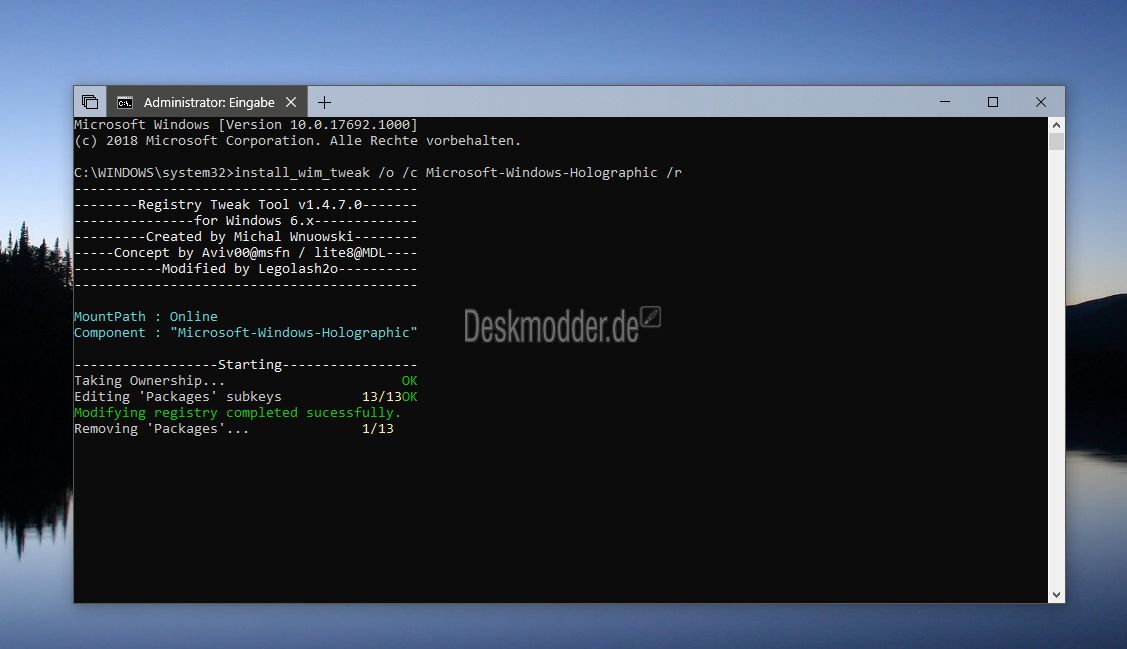Image resolution: width=1127 pixels, height=649 pixels.
Task: Click the 'Registry Tweak Tool v1.4.7.0' line
Action: coord(246,205)
